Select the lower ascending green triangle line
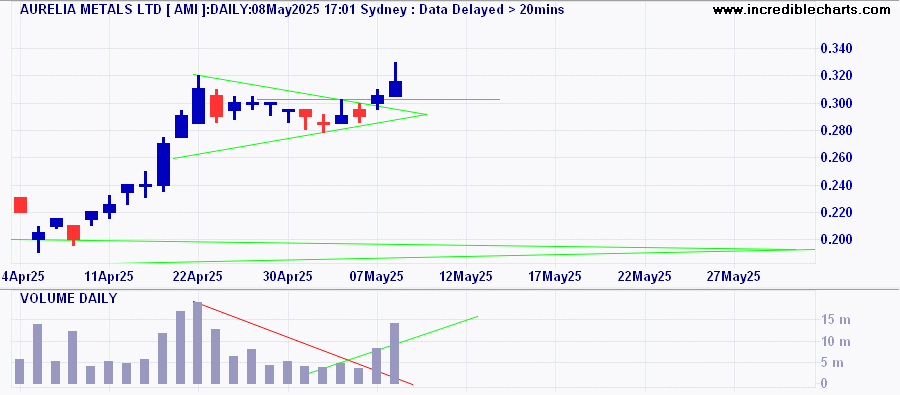 point(300,136)
